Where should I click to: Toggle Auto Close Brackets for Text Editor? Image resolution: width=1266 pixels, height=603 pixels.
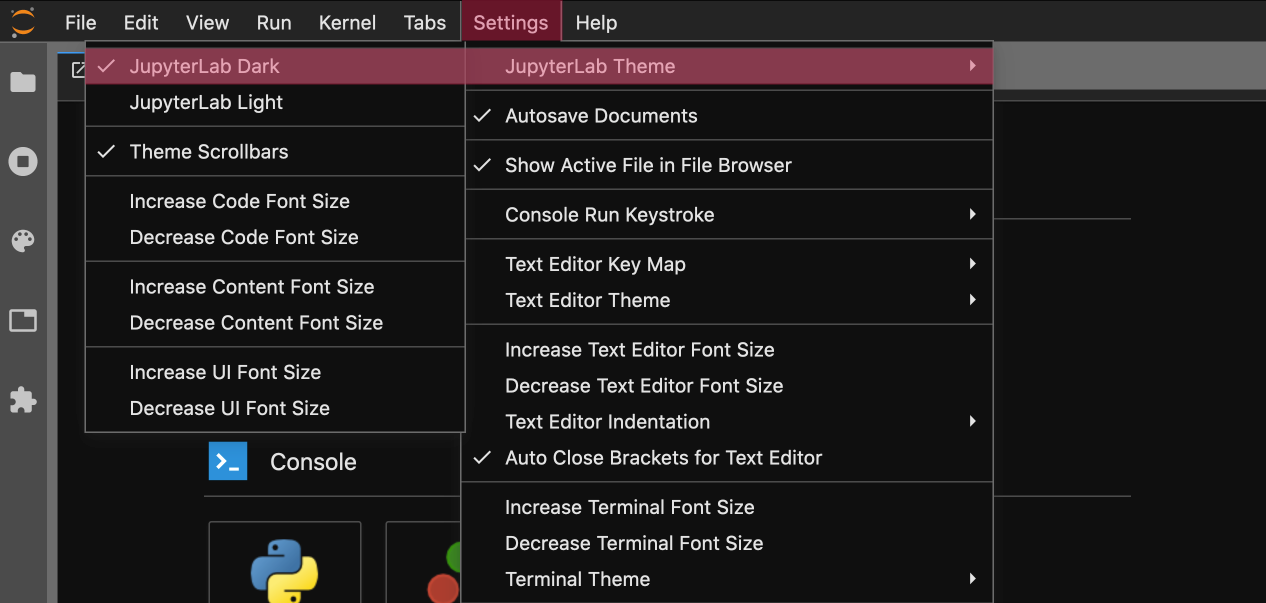click(x=663, y=458)
